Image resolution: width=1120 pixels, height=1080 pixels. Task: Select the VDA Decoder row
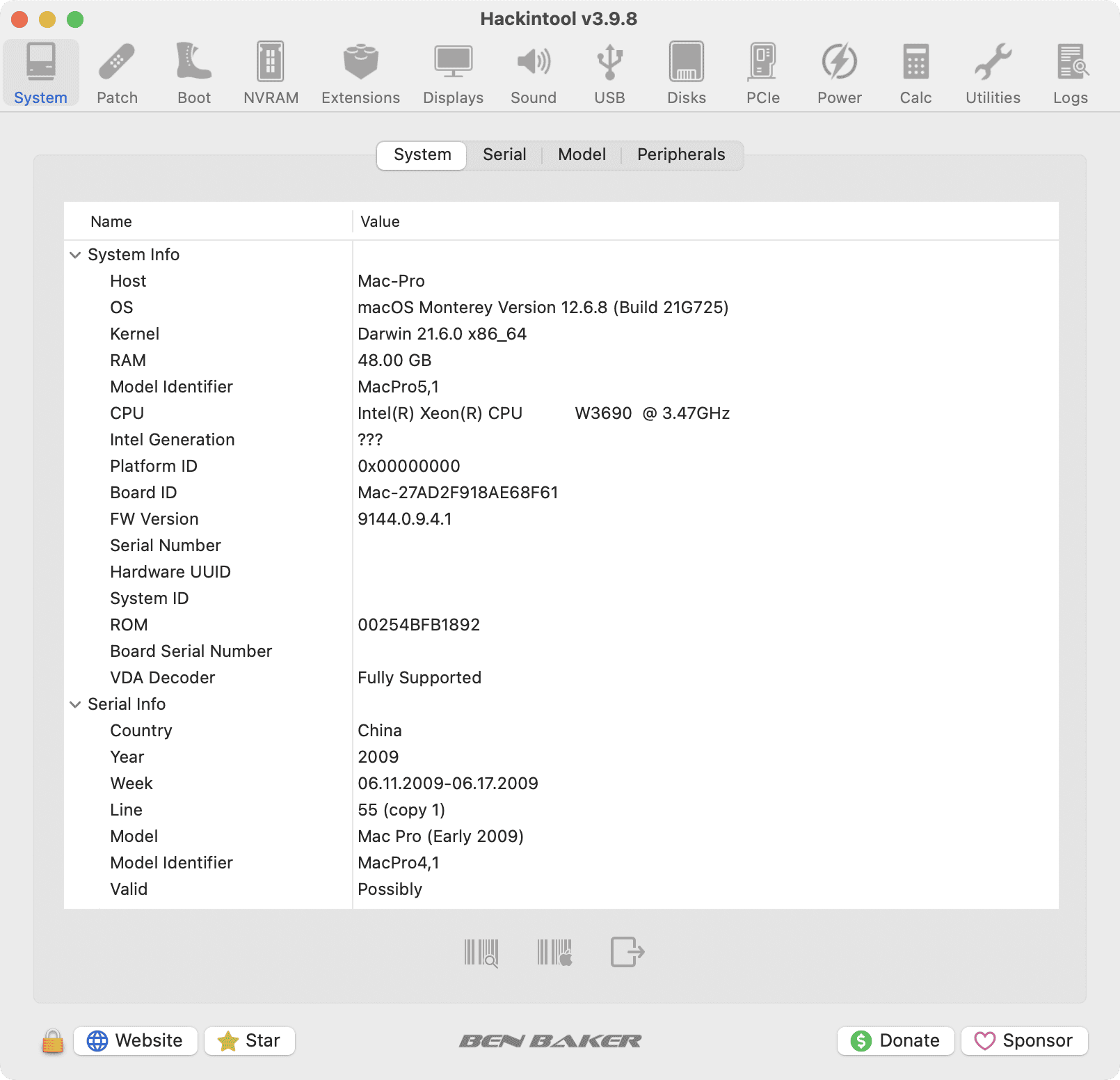[x=561, y=678]
